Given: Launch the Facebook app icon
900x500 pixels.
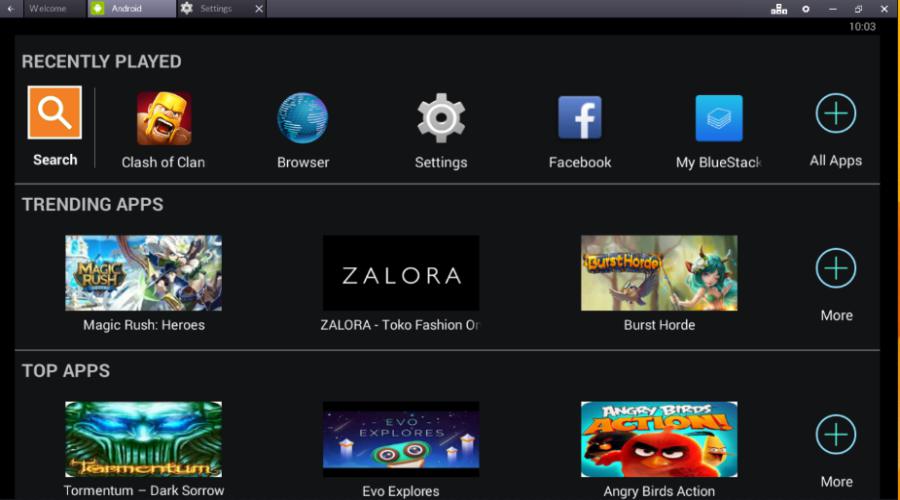Looking at the screenshot, I should (x=580, y=118).
